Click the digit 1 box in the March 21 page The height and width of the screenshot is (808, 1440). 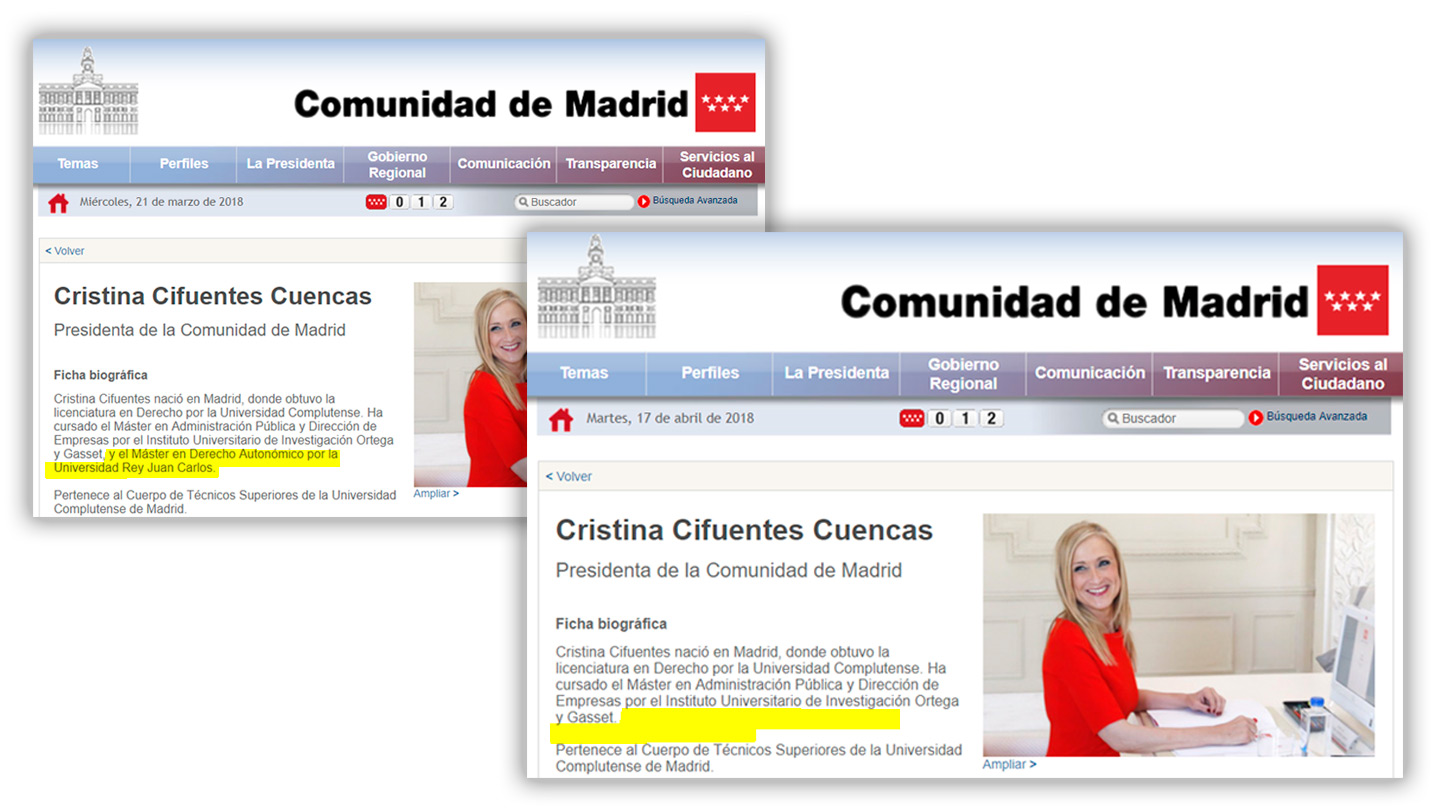[421, 202]
